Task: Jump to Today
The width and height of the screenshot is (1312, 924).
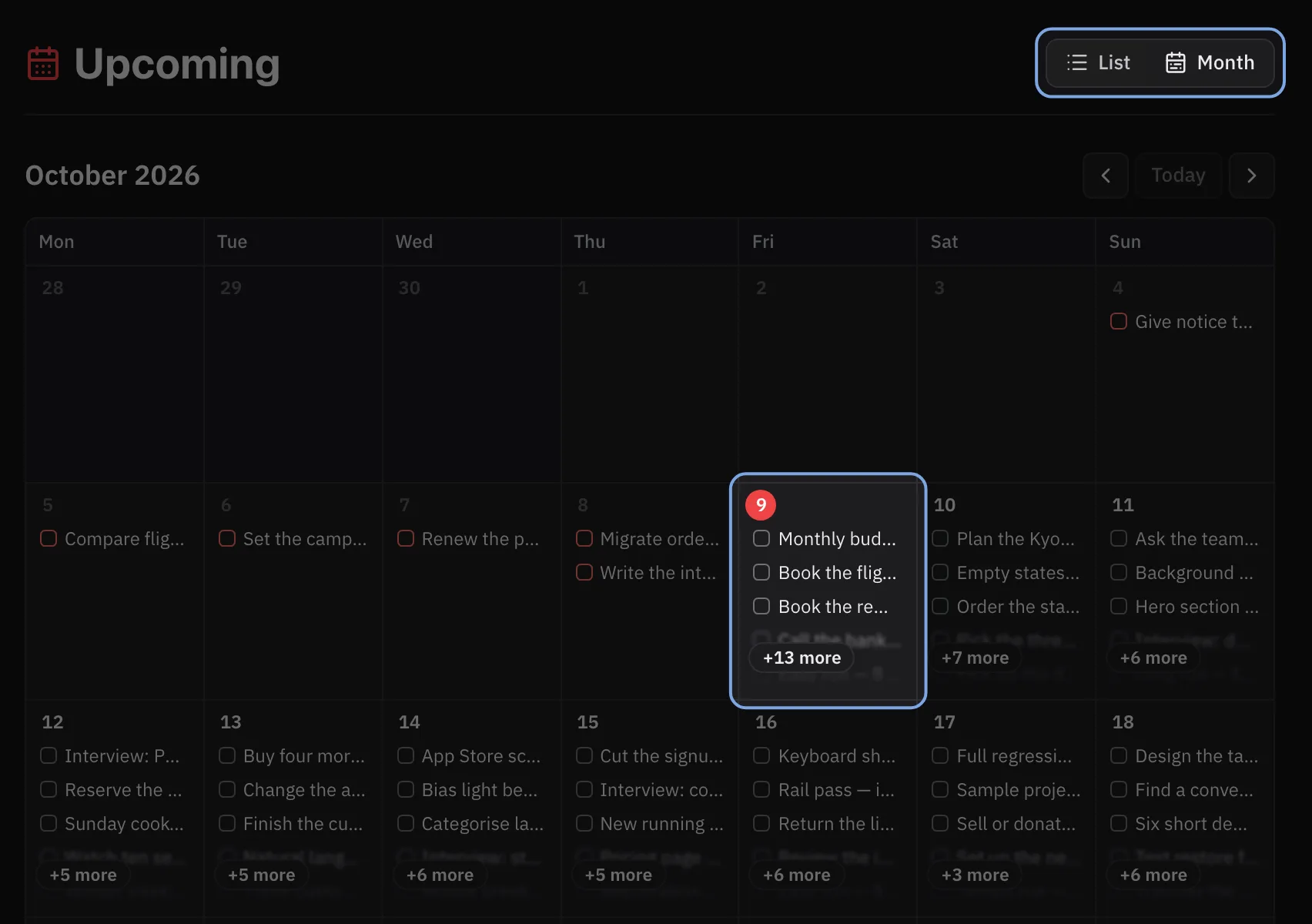Action: click(x=1178, y=176)
